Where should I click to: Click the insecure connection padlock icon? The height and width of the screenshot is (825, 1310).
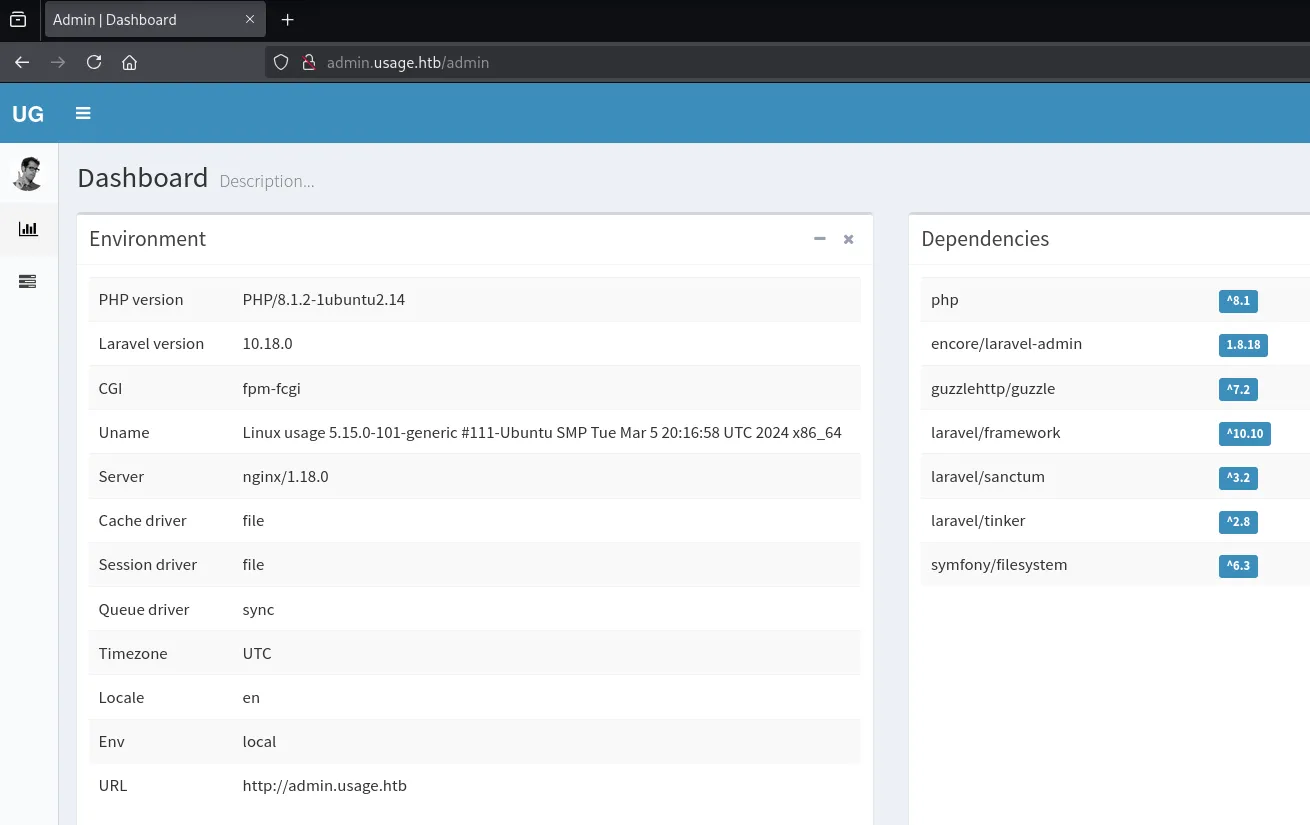[308, 62]
